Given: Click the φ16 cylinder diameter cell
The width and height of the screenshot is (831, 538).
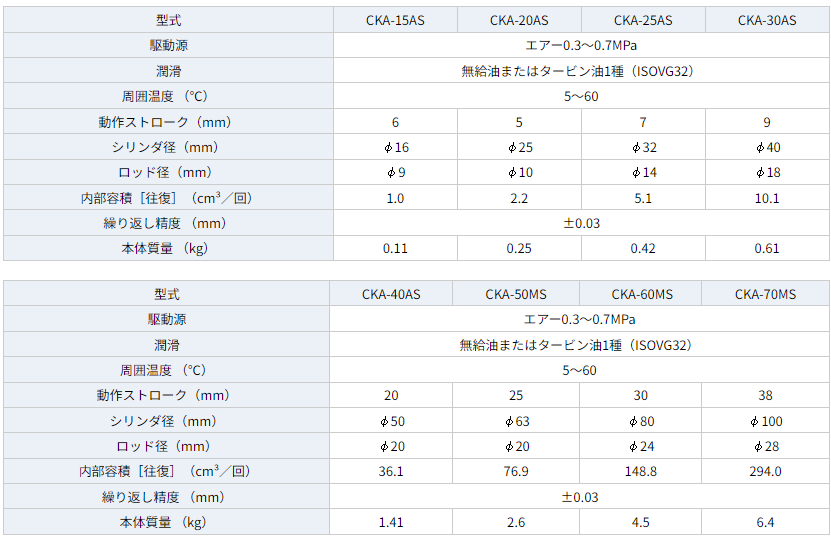Looking at the screenshot, I should pos(395,147).
